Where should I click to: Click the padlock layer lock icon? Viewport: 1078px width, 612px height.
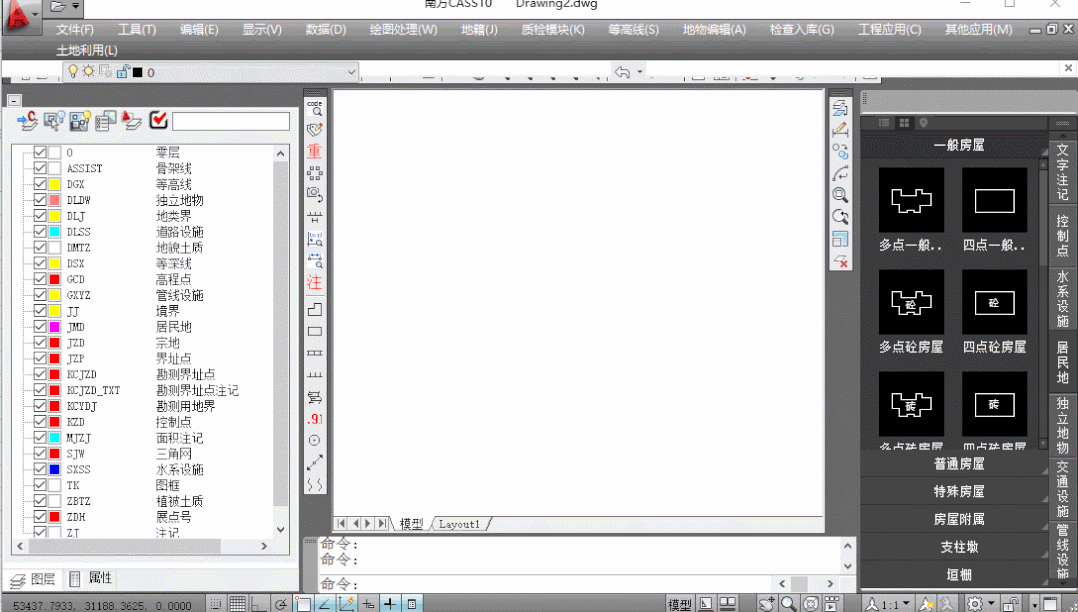coord(122,72)
